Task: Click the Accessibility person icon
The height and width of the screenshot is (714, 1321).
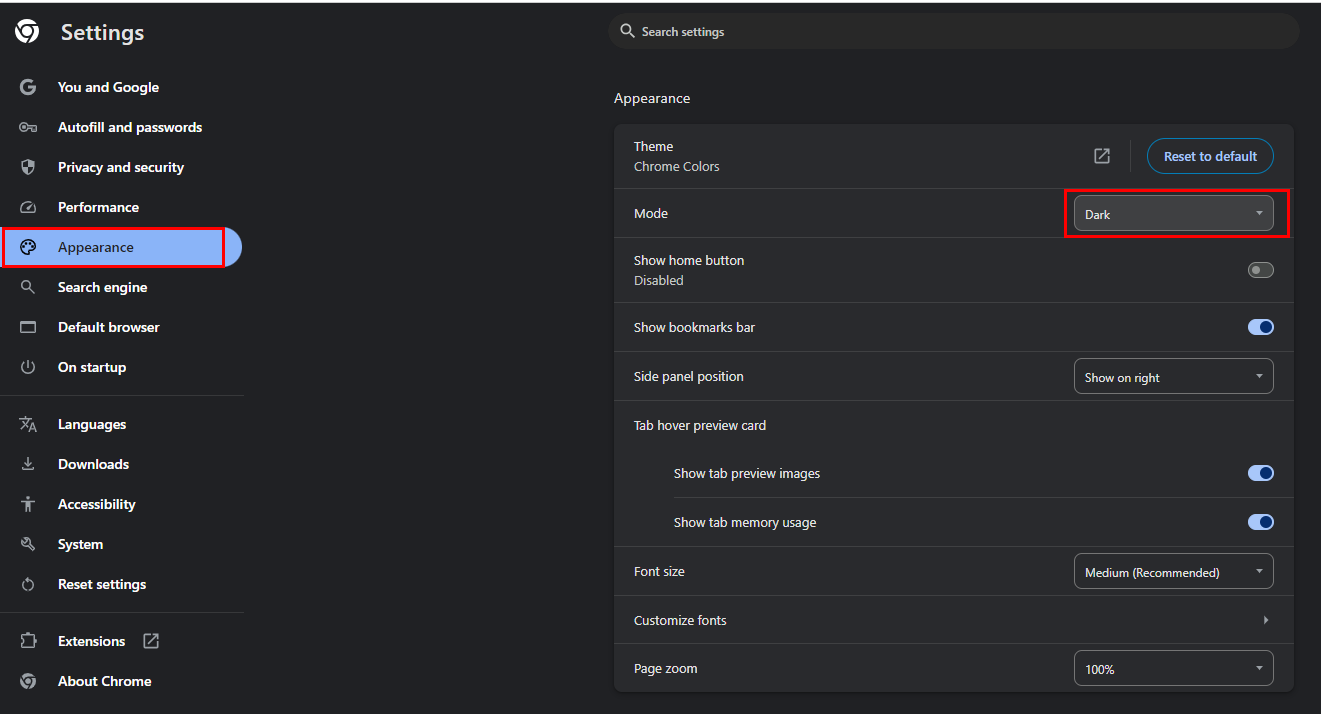Action: point(28,504)
